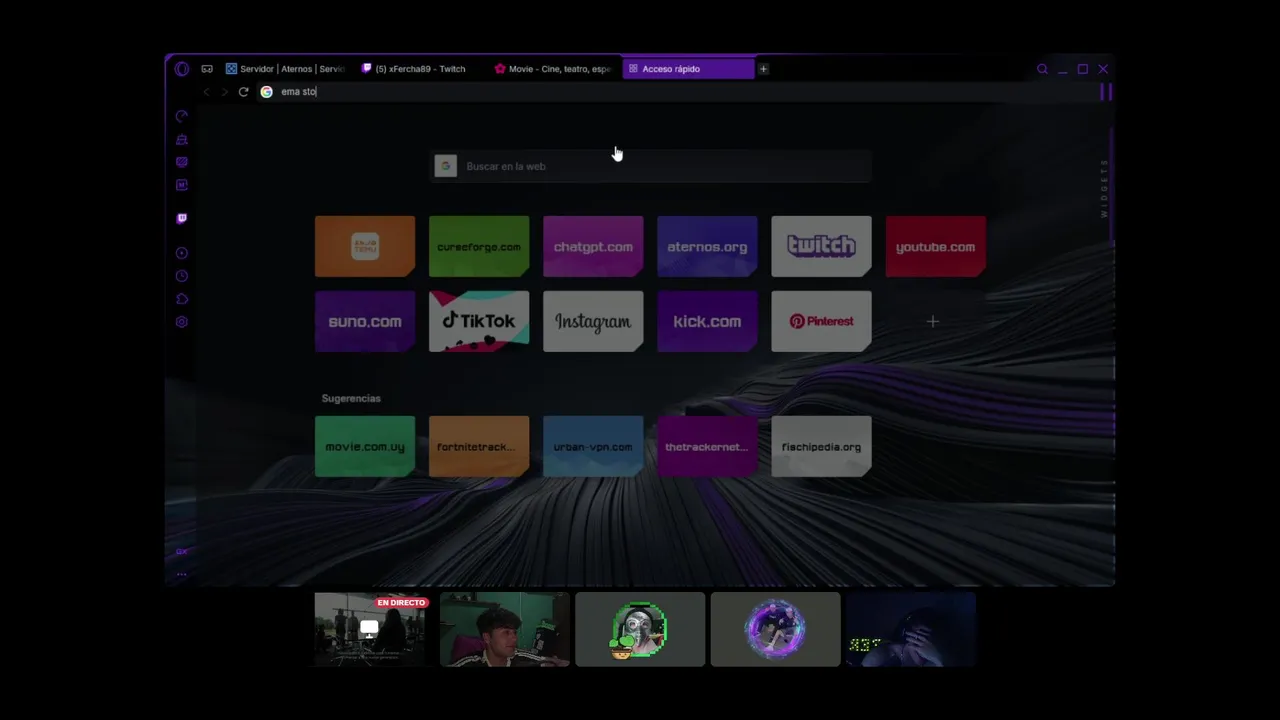Open fischipedia.org suggestion tile
Viewport: 1280px width, 720px height.
click(x=821, y=446)
